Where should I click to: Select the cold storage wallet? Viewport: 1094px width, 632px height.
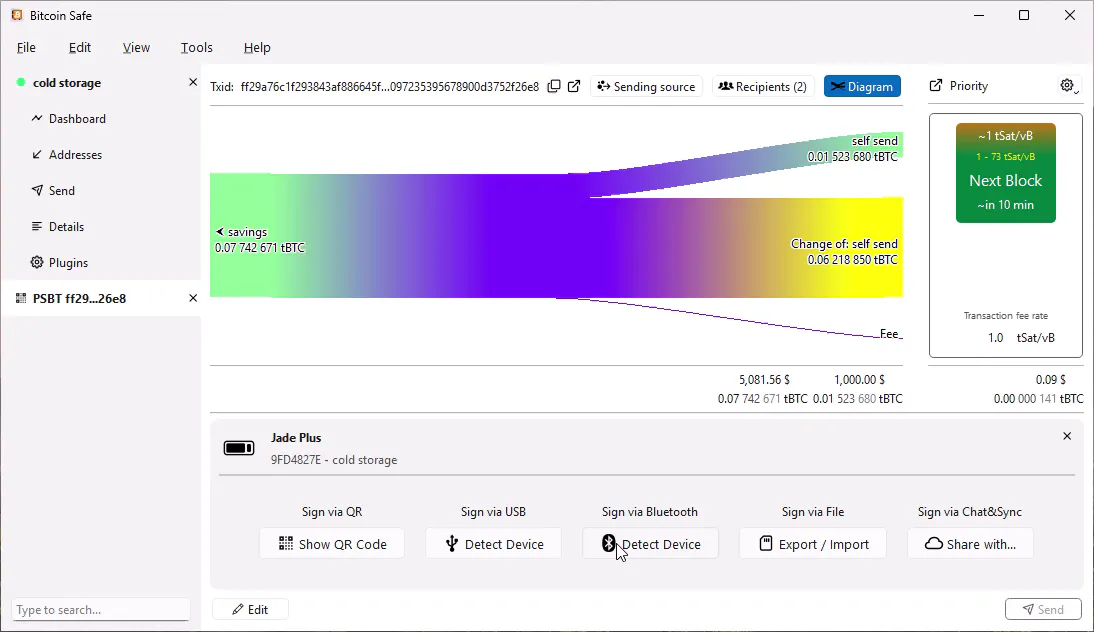pyautogui.click(x=67, y=82)
